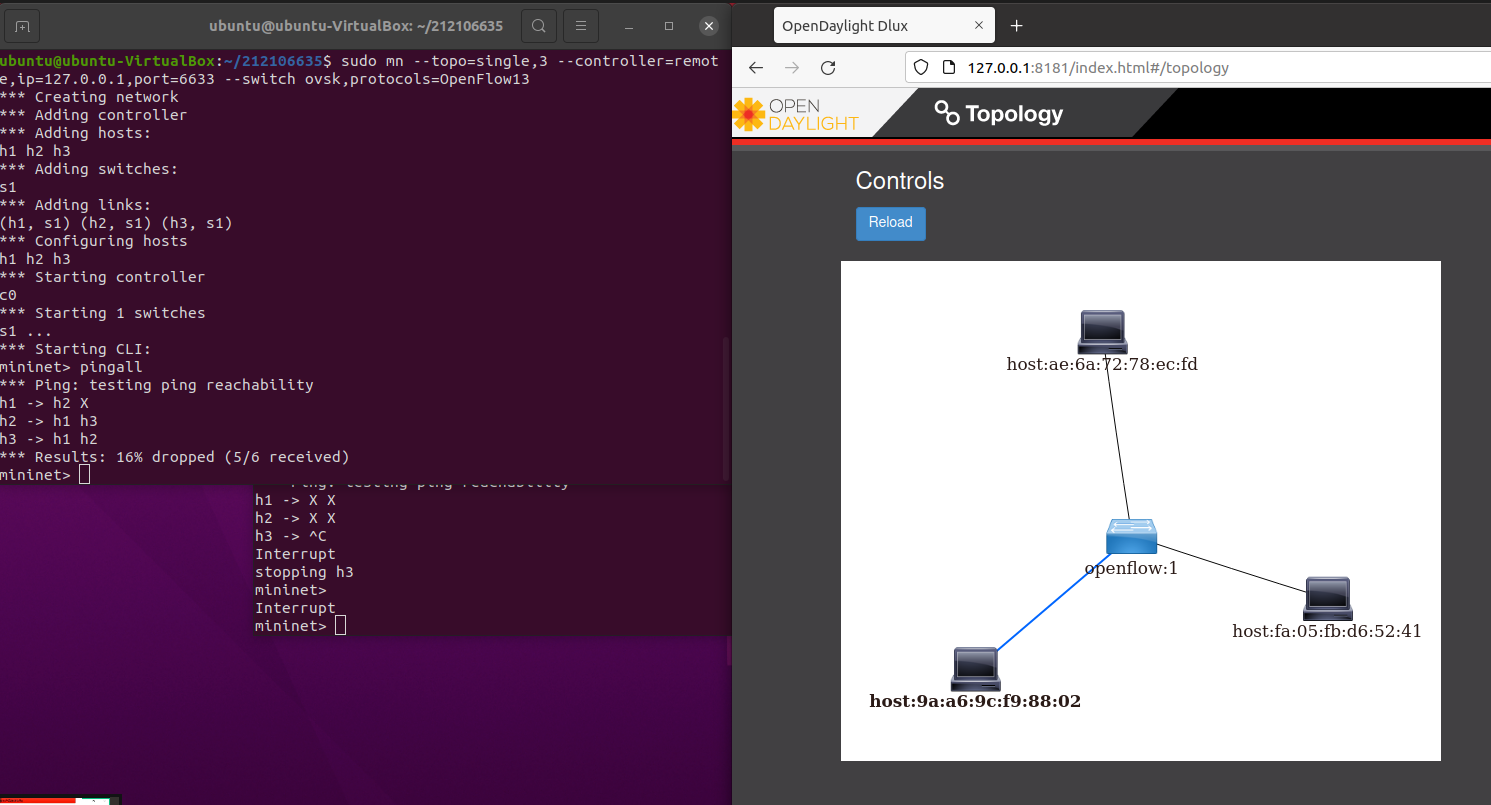Screen dimensions: 1491x805
Task: Click the openflow:1 label
Action: [1131, 568]
